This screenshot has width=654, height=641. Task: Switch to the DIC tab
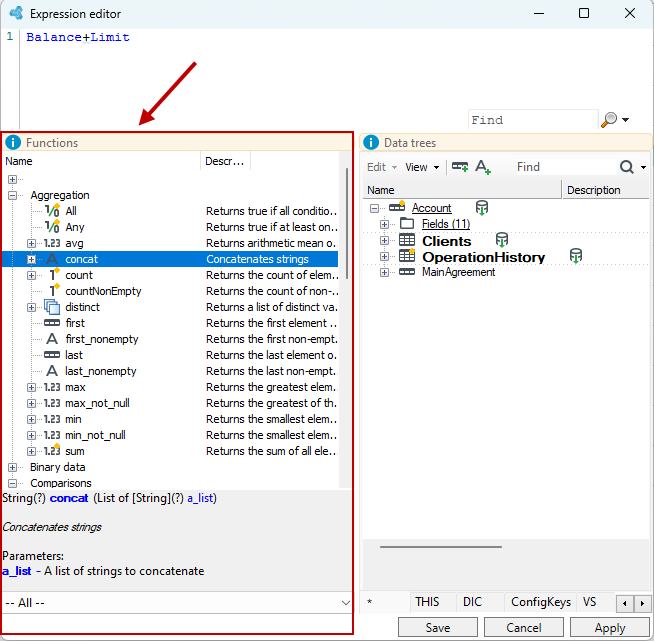click(x=472, y=602)
